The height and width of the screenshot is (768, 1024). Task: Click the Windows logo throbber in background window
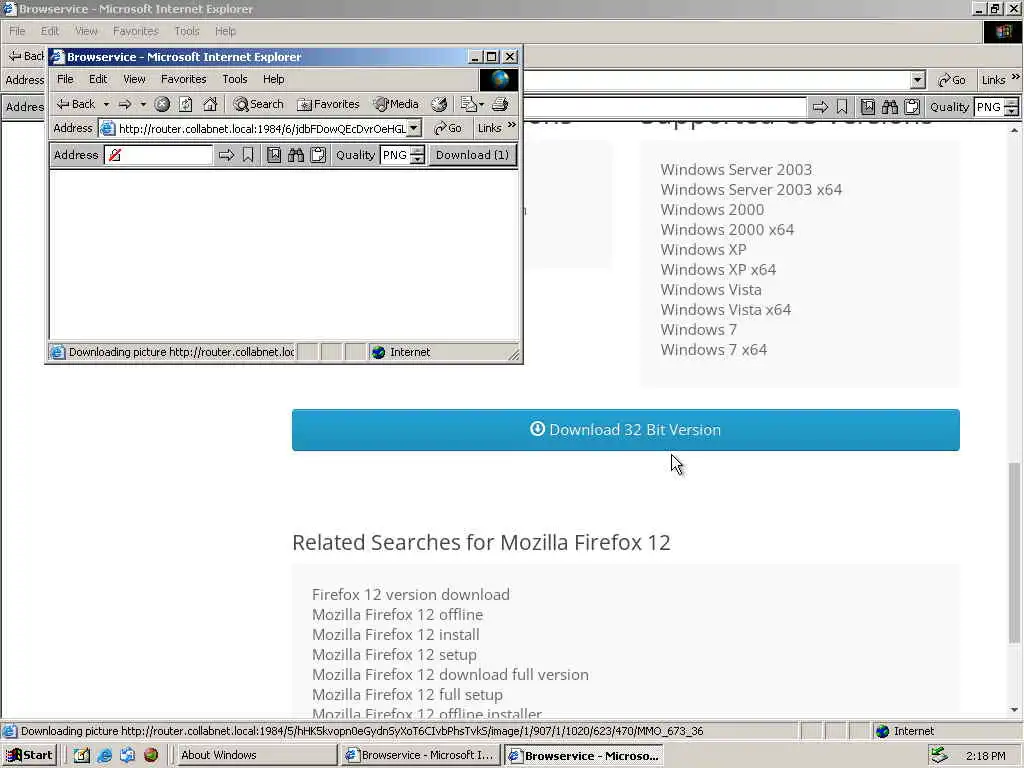point(1003,31)
